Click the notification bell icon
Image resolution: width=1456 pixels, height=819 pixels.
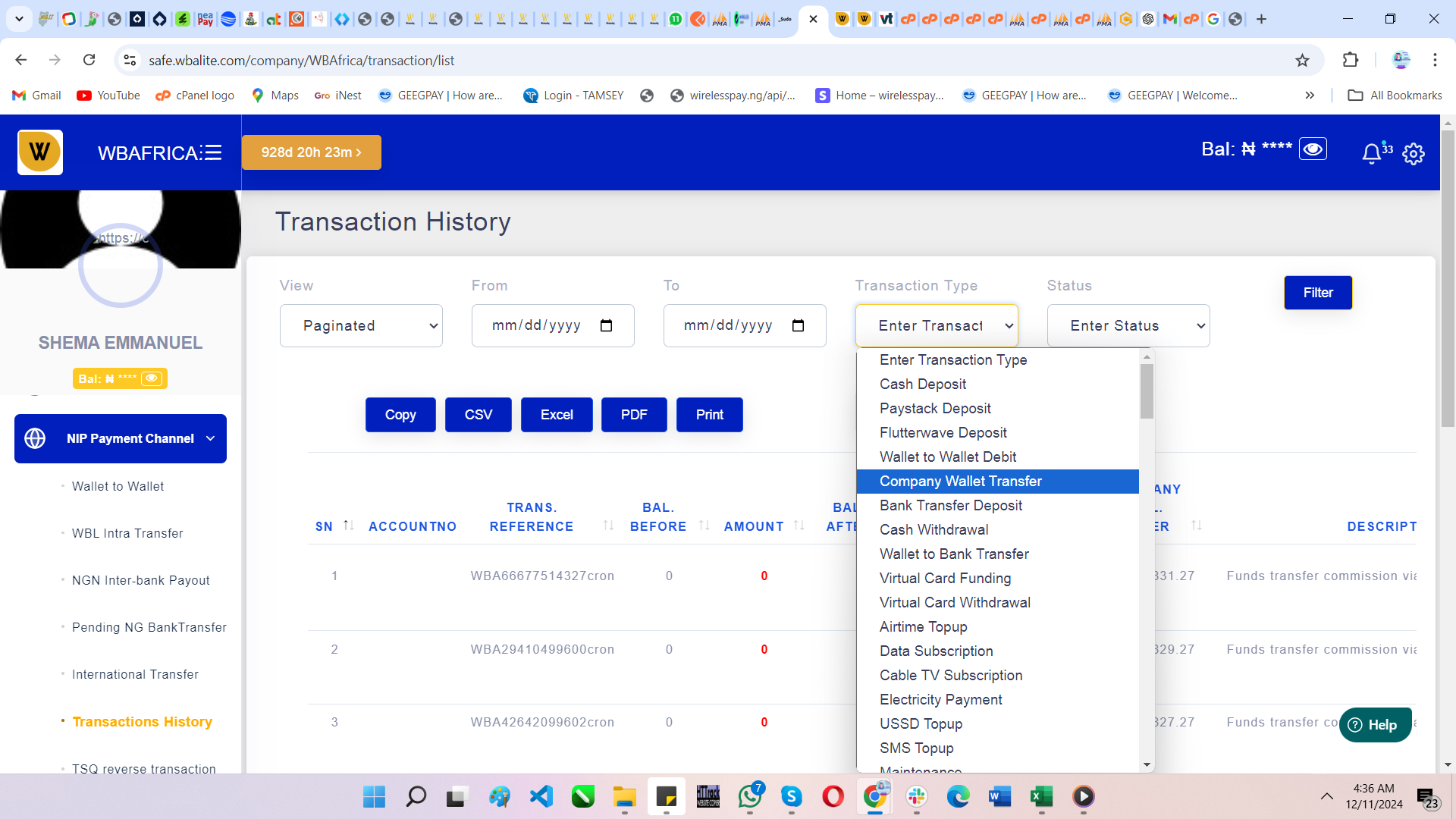(x=1371, y=154)
